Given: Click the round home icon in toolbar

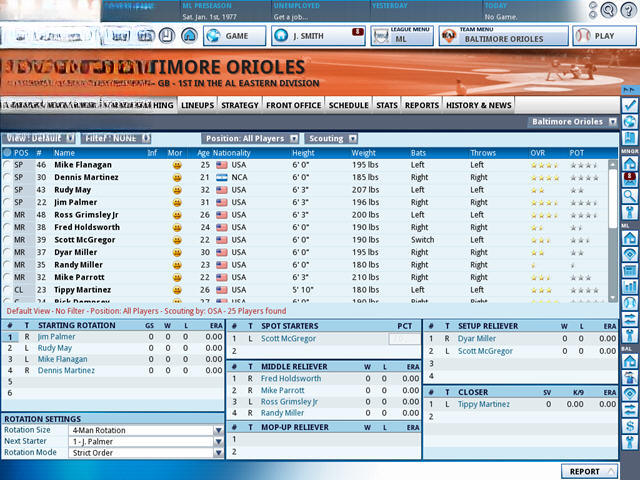Looking at the screenshot, I should (x=189, y=36).
